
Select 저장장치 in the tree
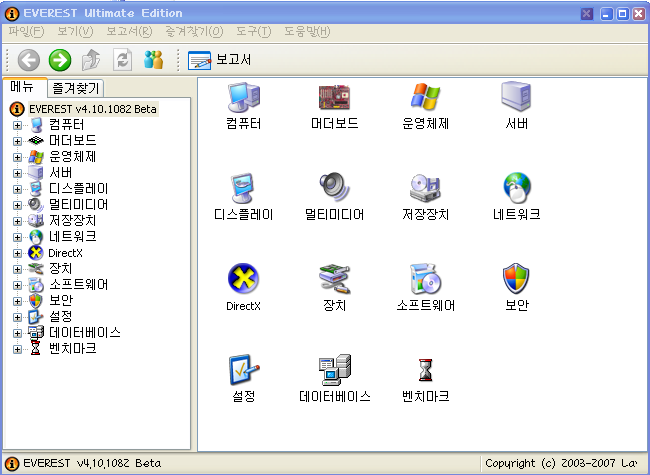pos(73,221)
